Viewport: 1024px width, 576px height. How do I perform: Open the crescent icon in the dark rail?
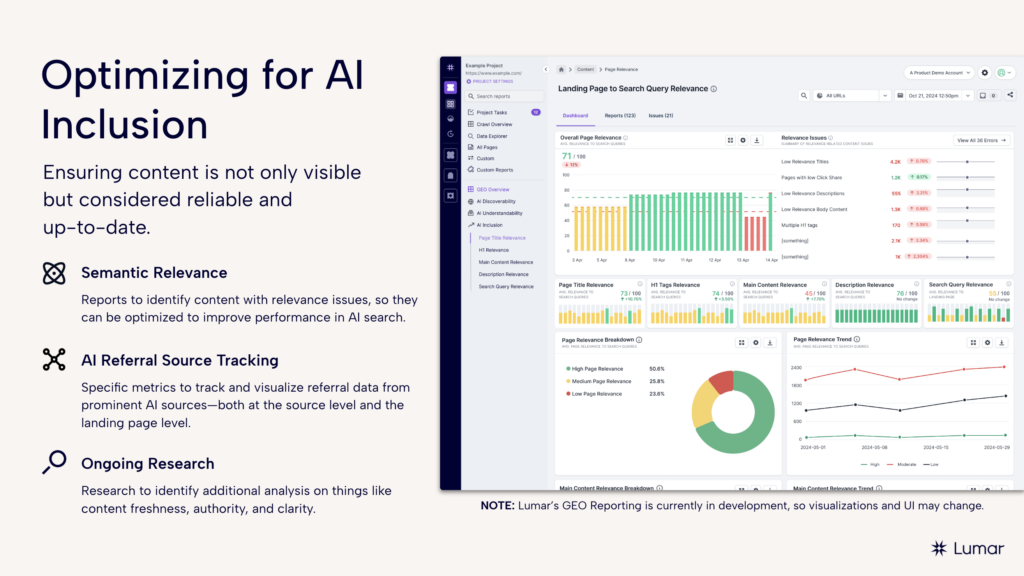coord(450,134)
